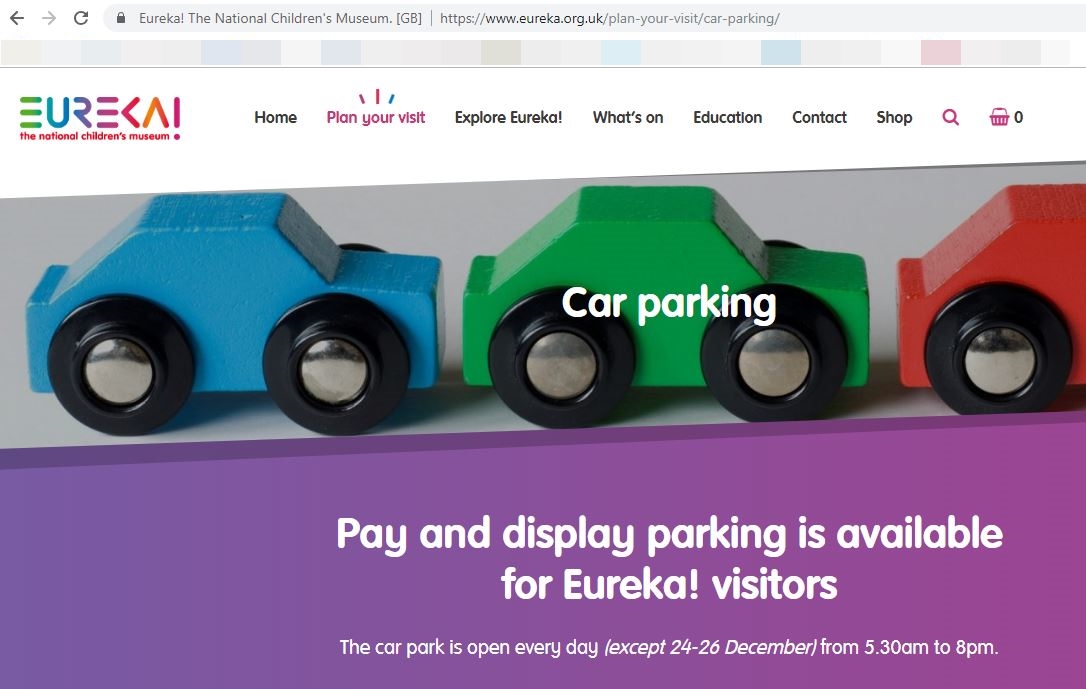Click the site identity label Eureka! [GB]

(x=280, y=19)
